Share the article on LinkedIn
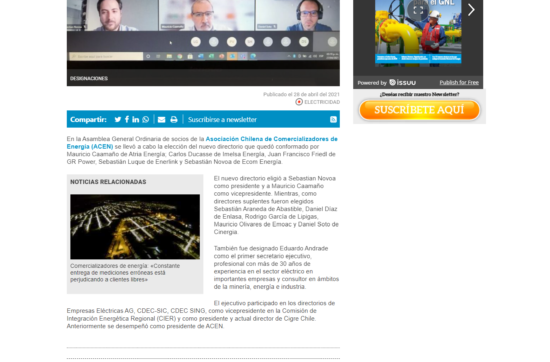Viewport: 550px width, 362px height. pyautogui.click(x=136, y=120)
